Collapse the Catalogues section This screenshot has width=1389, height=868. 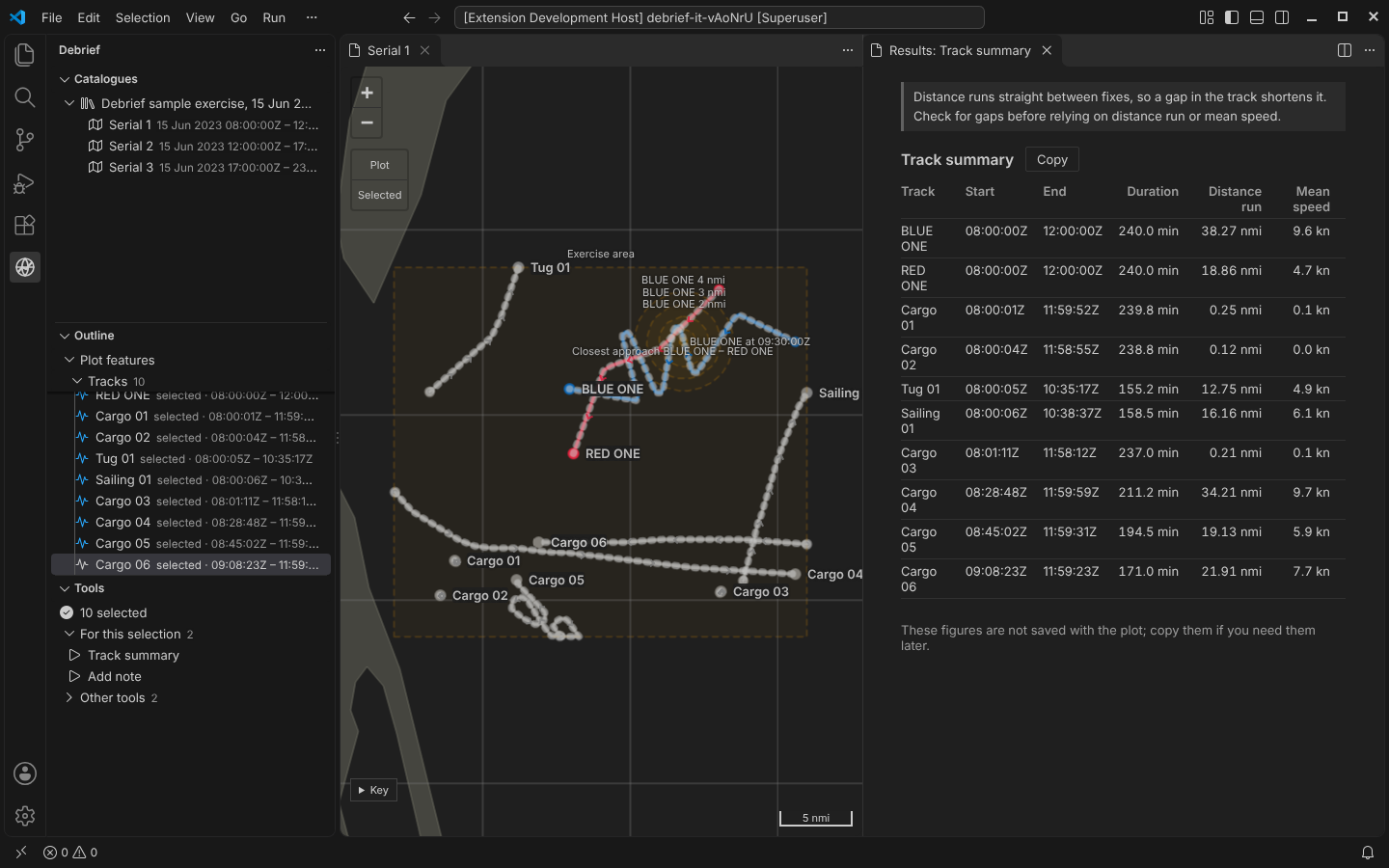[65, 79]
